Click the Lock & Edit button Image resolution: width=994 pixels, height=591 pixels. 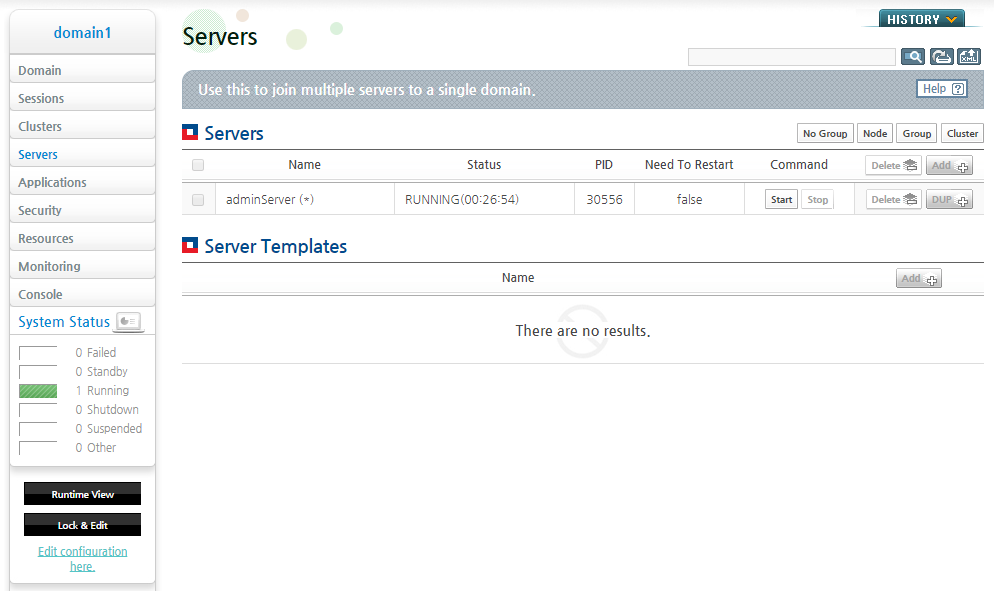pos(82,525)
